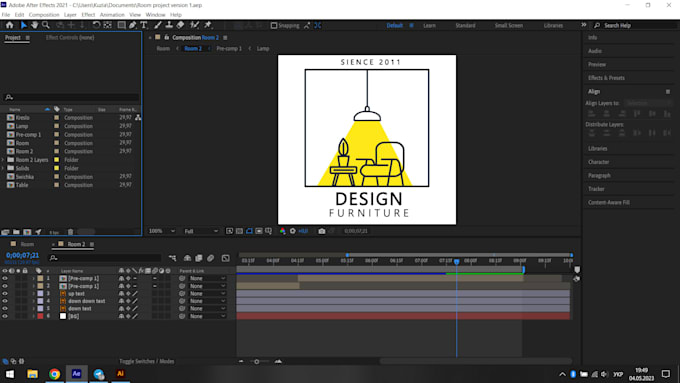Screen dimensions: 680x383
Task: Hide layer 2 Pre-comp 1 with eye toggle
Action: point(5,286)
